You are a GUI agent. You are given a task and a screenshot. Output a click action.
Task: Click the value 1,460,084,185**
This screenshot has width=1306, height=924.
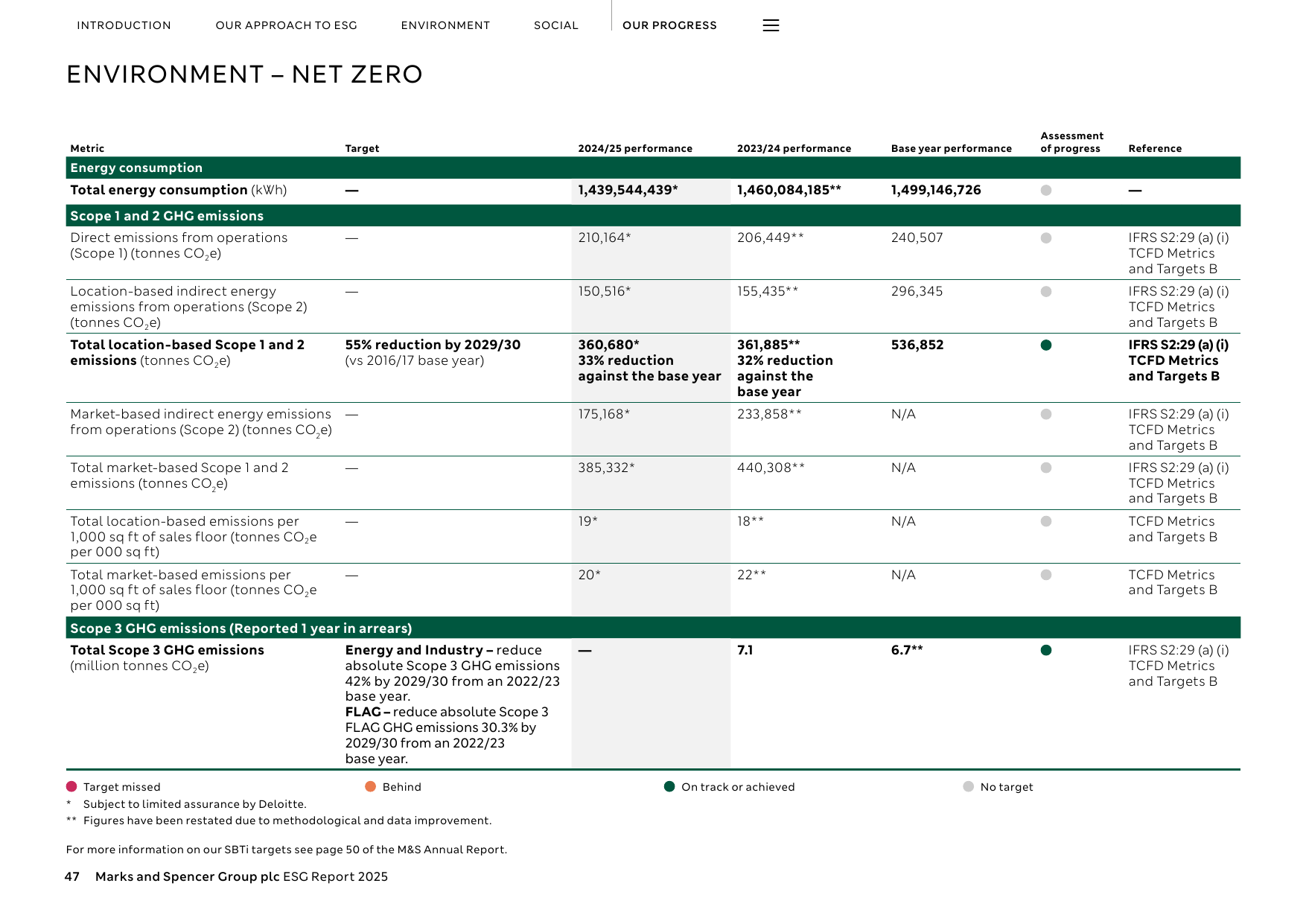pos(789,190)
